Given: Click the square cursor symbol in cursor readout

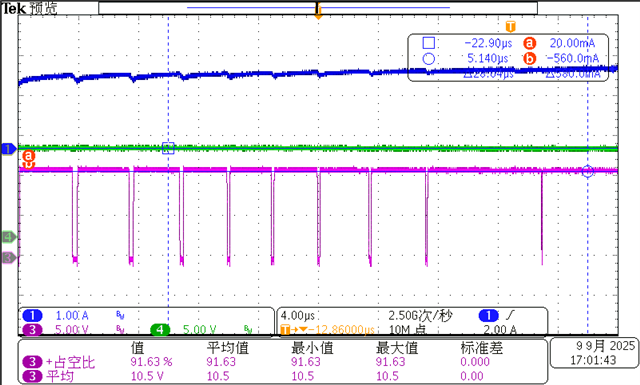Looking at the screenshot, I should [x=429, y=43].
